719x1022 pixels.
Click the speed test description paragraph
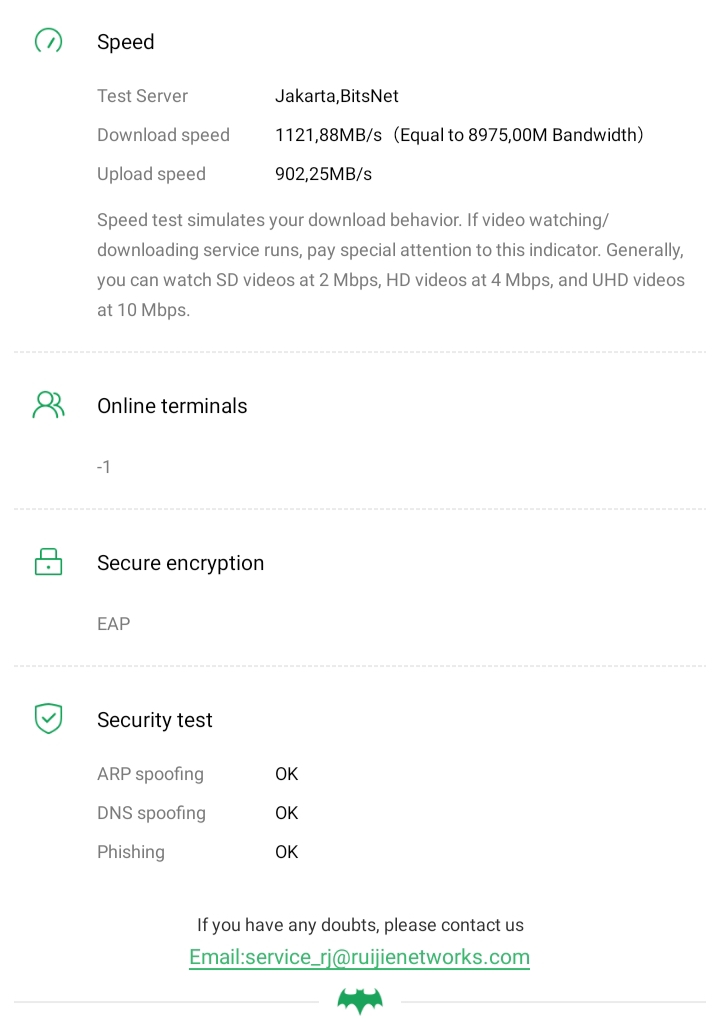pos(390,265)
